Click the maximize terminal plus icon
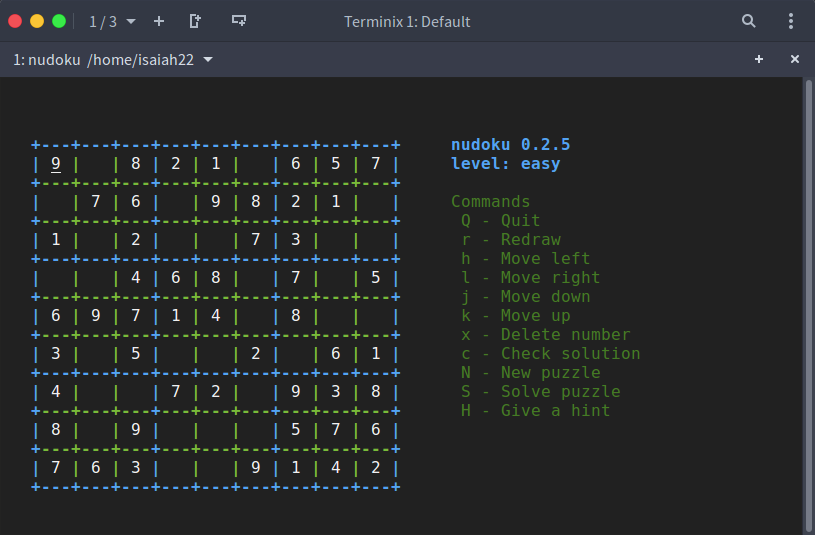This screenshot has height=535, width=815. tap(759, 59)
